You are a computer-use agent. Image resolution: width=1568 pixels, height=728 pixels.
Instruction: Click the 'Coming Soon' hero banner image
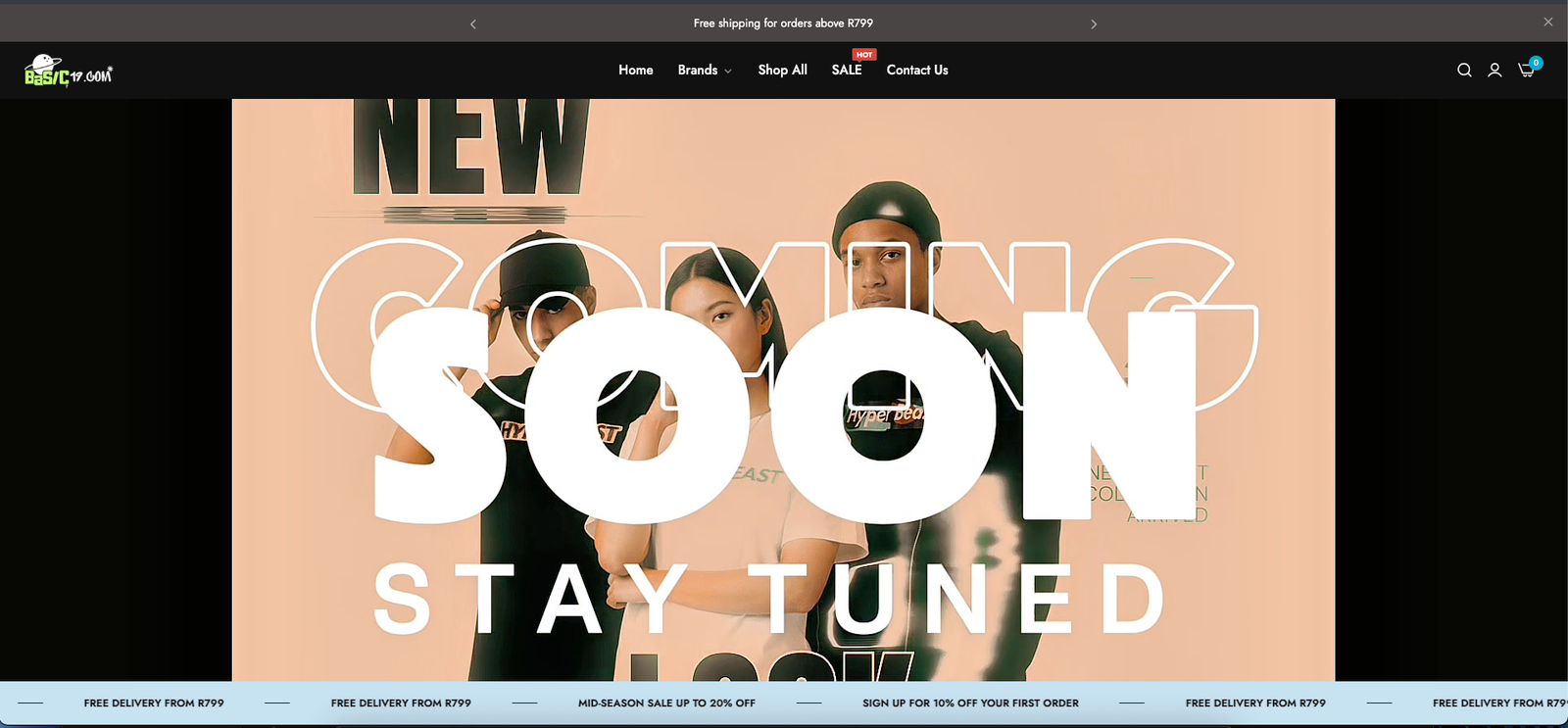coord(783,392)
